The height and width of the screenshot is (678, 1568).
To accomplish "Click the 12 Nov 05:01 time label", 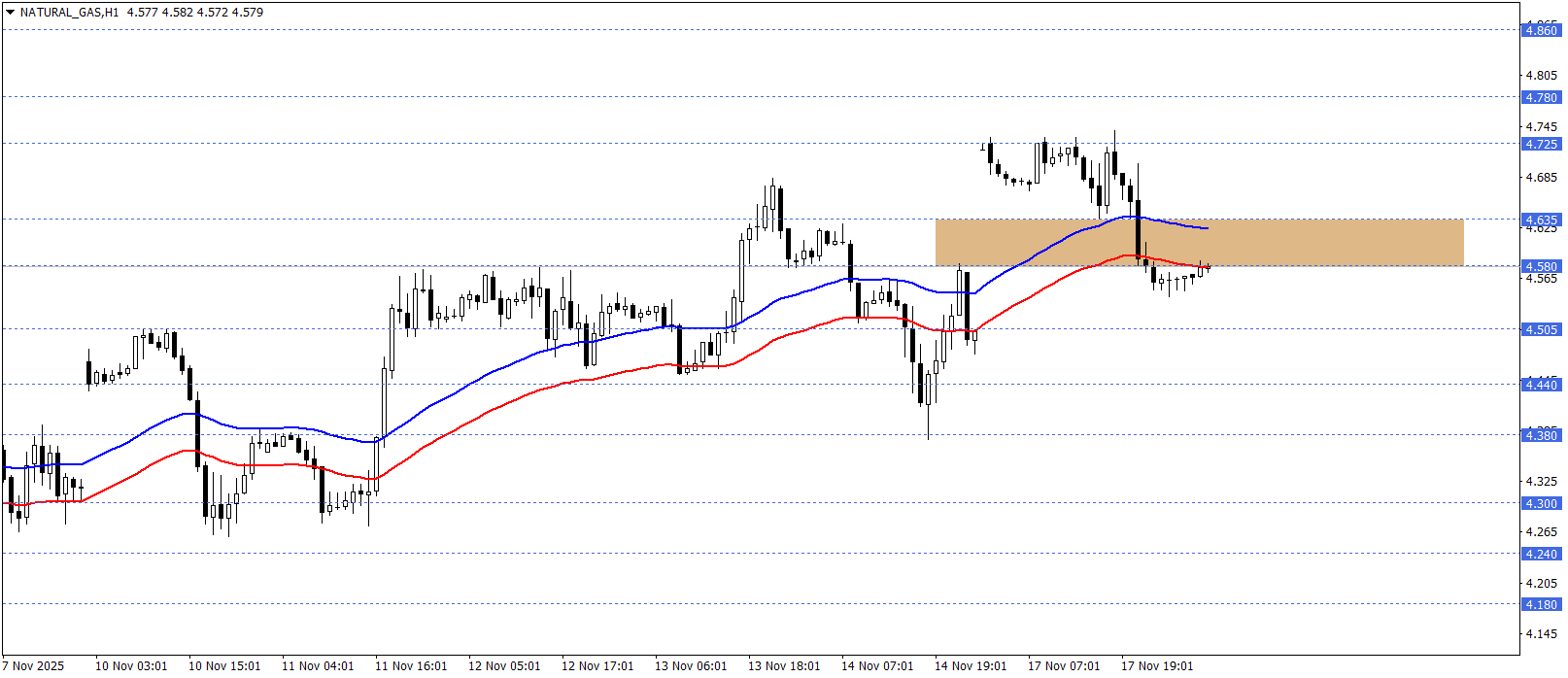I will pos(504,665).
